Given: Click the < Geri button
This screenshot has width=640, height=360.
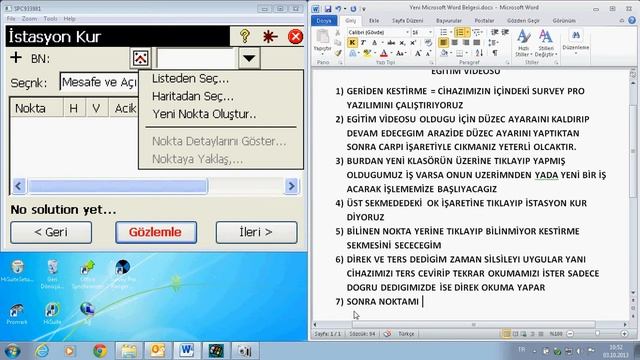Looking at the screenshot, I should point(51,232).
